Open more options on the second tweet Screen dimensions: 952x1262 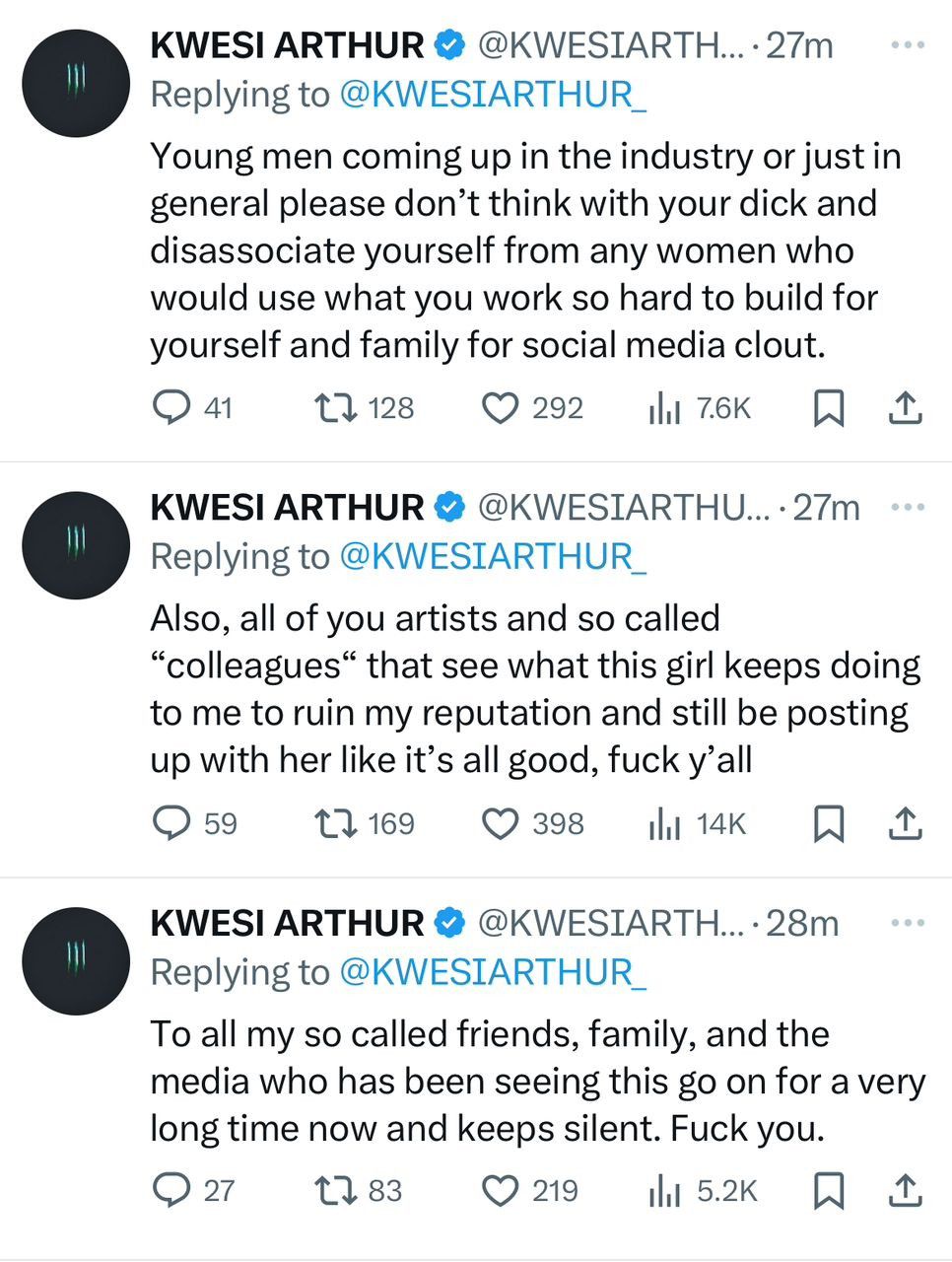pyautogui.click(x=907, y=508)
